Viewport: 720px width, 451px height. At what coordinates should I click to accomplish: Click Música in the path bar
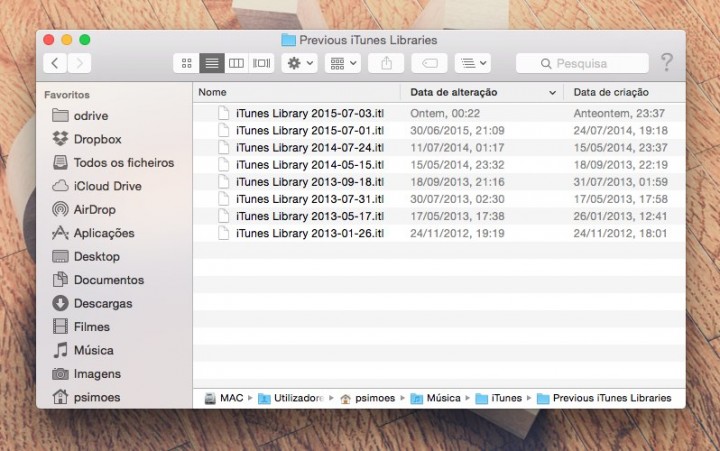435,398
